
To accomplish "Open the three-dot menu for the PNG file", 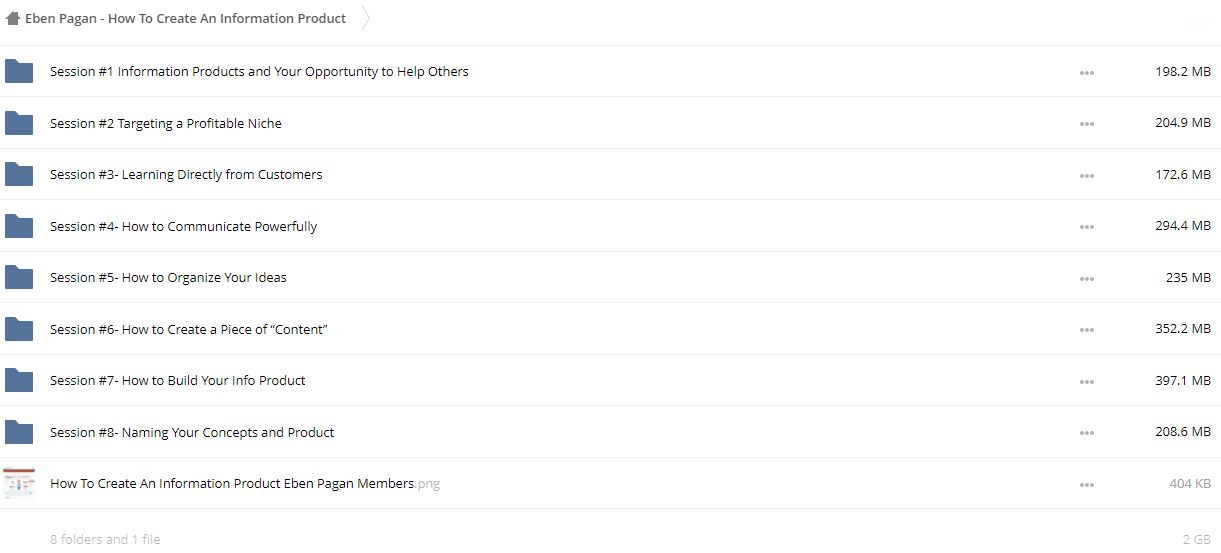I will pos(1087,485).
